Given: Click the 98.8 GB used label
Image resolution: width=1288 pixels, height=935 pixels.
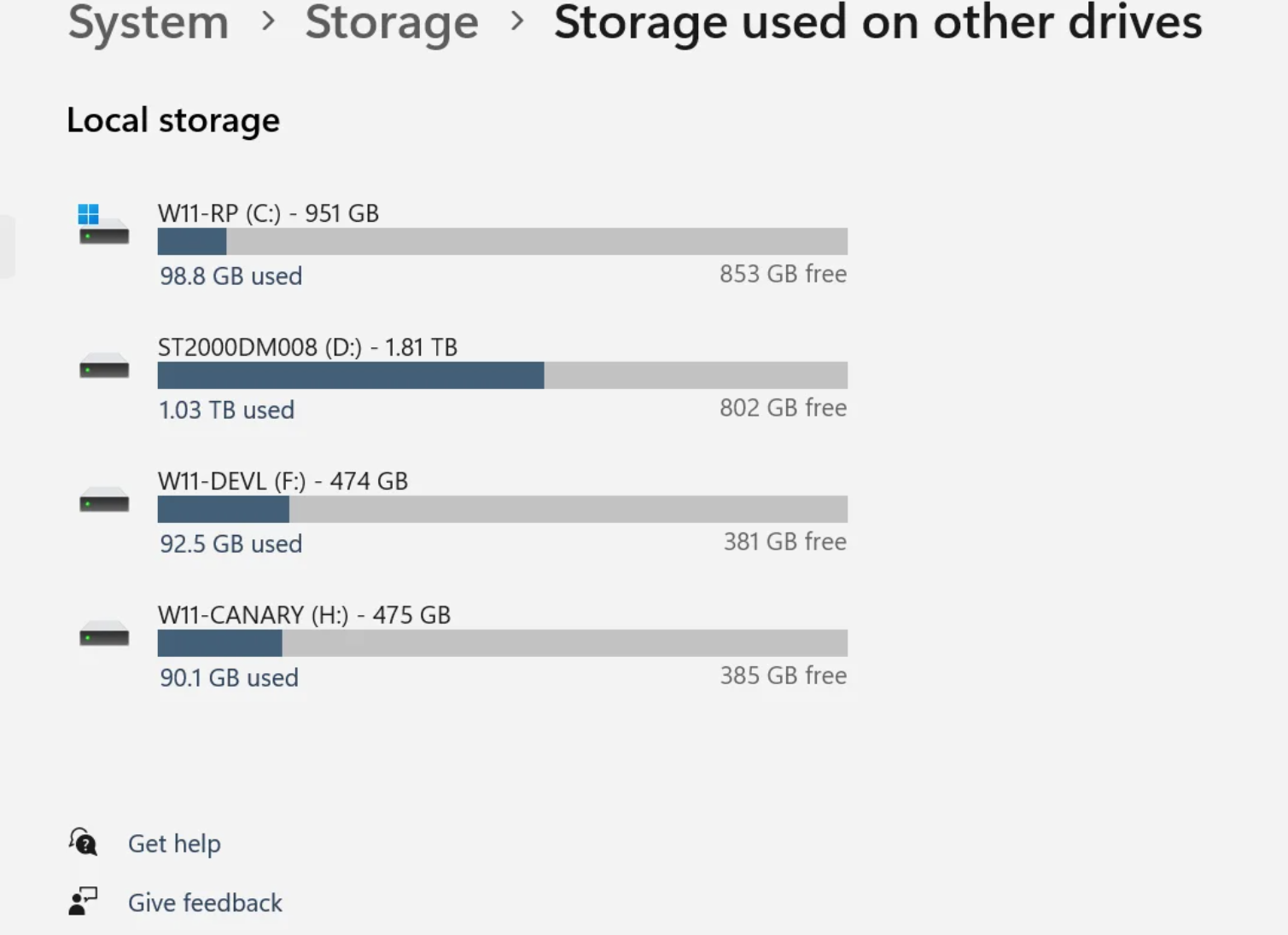Looking at the screenshot, I should [x=230, y=276].
